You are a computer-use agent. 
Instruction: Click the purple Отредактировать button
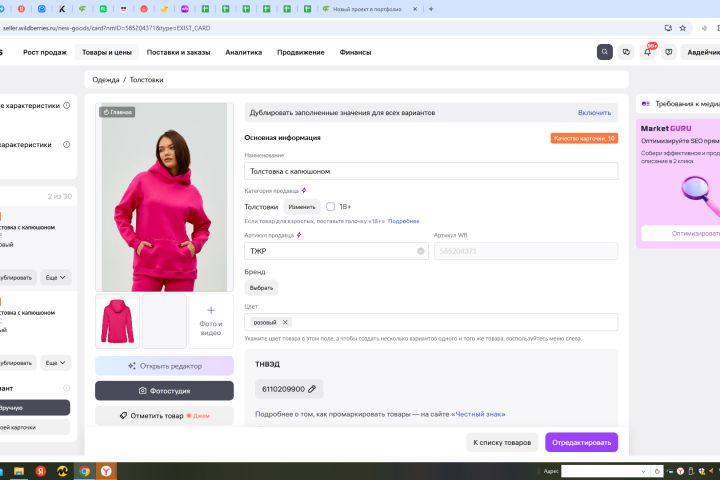[x=581, y=442]
